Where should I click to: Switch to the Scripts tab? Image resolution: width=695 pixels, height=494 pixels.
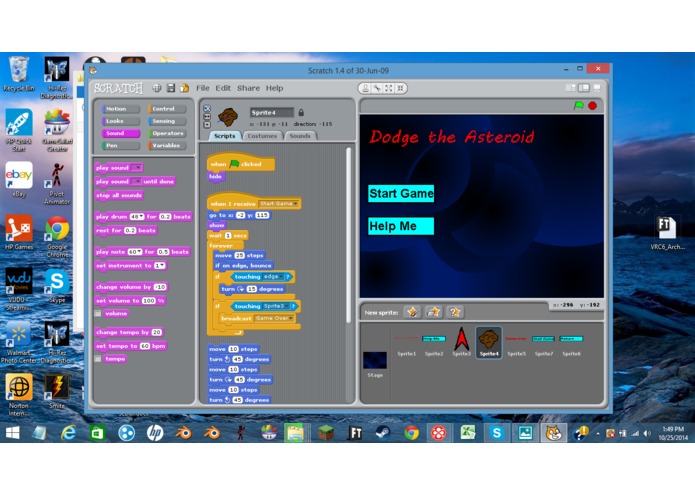pos(225,136)
